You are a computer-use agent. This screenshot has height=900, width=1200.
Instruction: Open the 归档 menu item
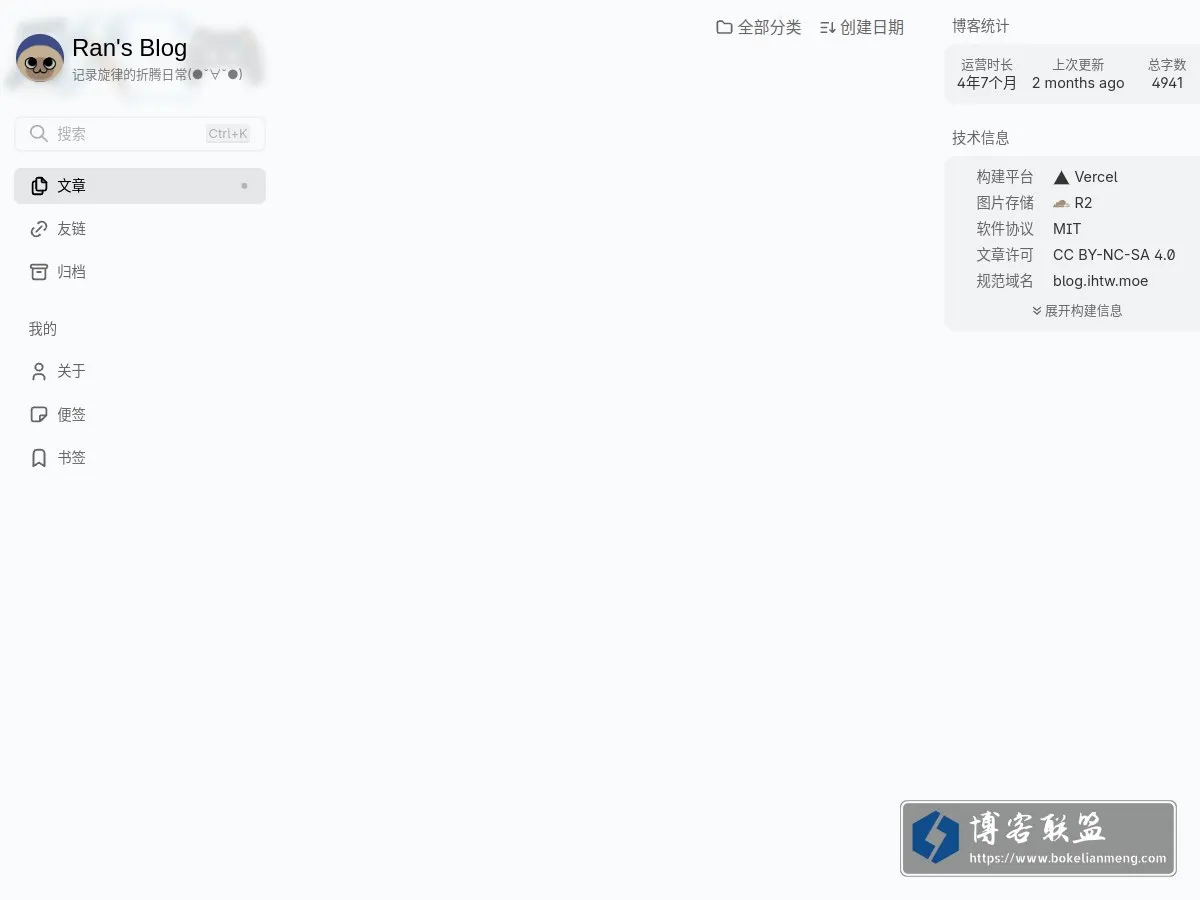140,272
